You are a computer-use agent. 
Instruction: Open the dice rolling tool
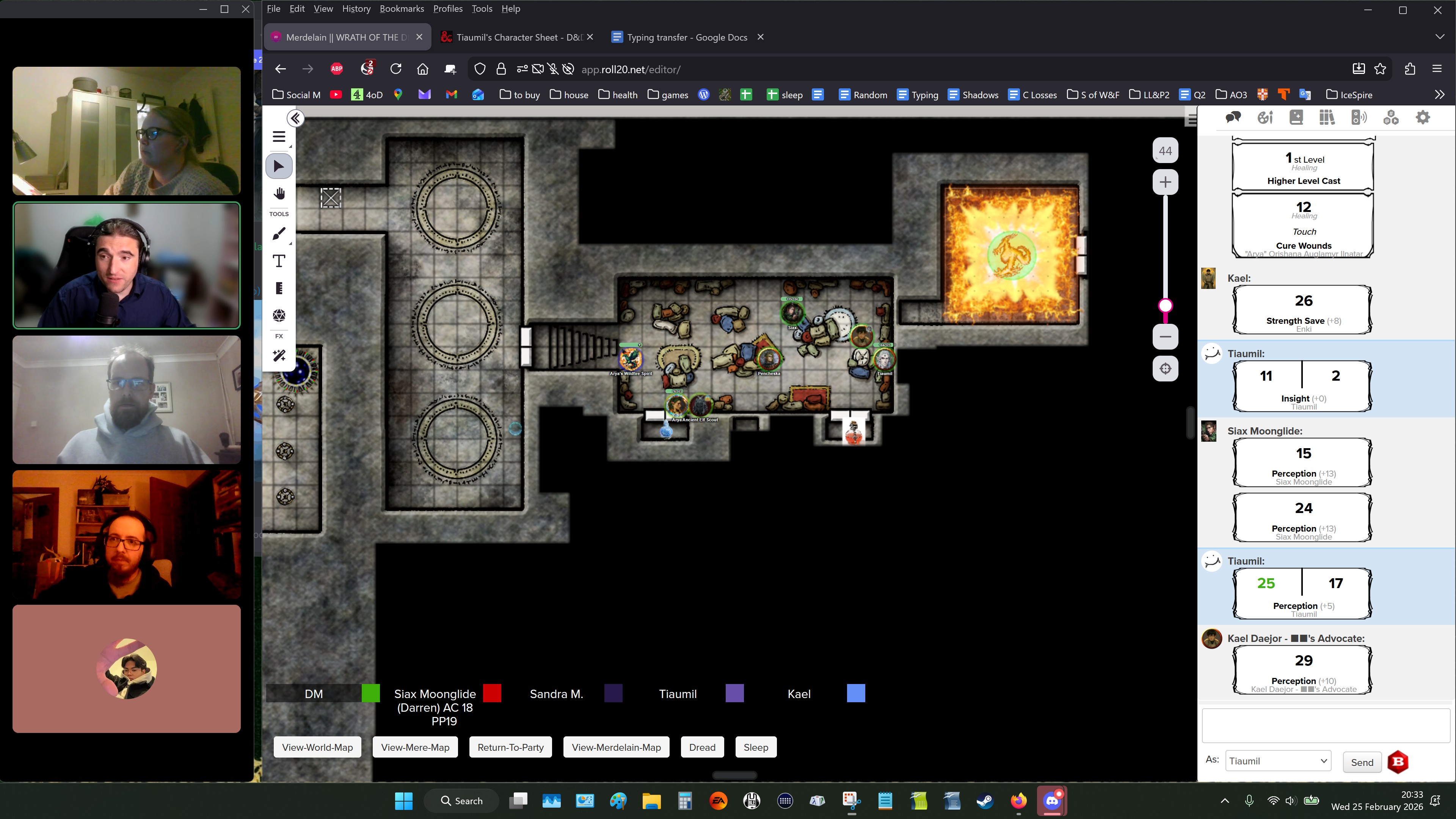(x=279, y=315)
